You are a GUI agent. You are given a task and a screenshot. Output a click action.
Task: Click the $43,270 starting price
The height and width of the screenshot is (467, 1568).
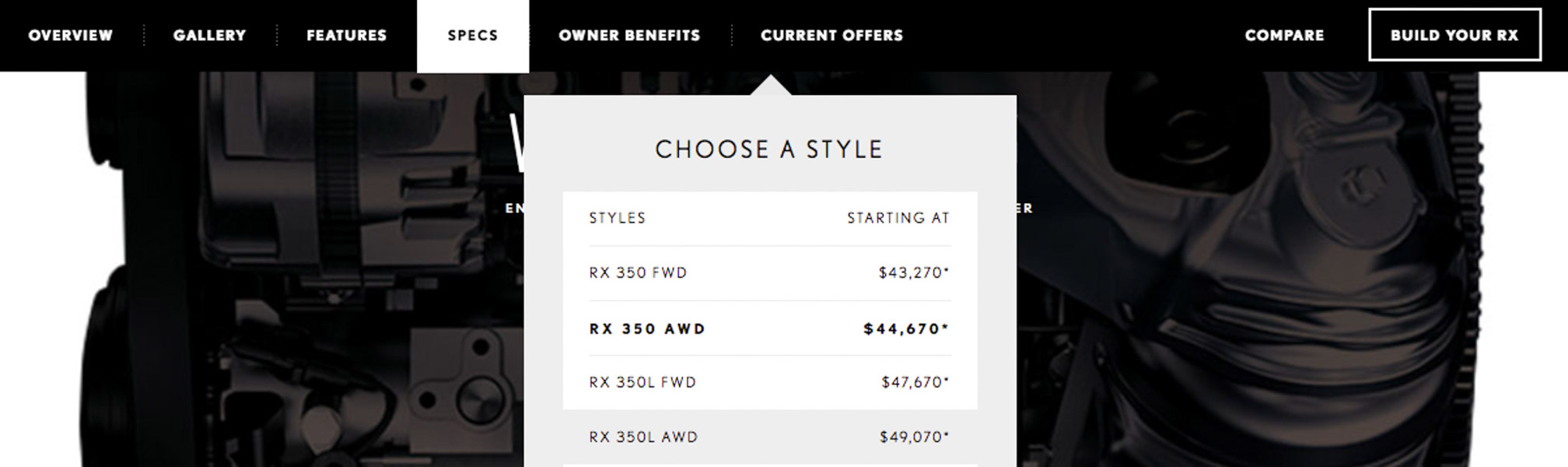coord(913,273)
